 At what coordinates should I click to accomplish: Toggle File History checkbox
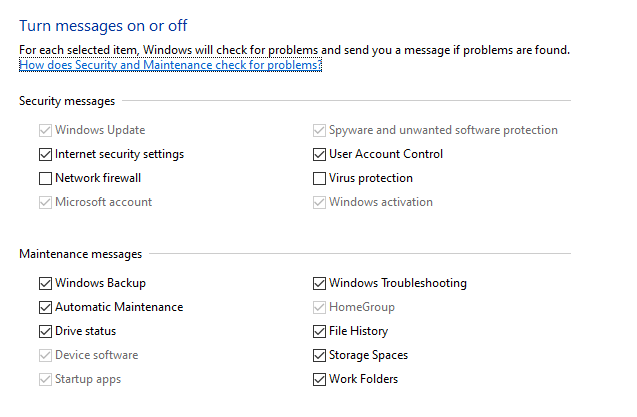click(x=319, y=331)
